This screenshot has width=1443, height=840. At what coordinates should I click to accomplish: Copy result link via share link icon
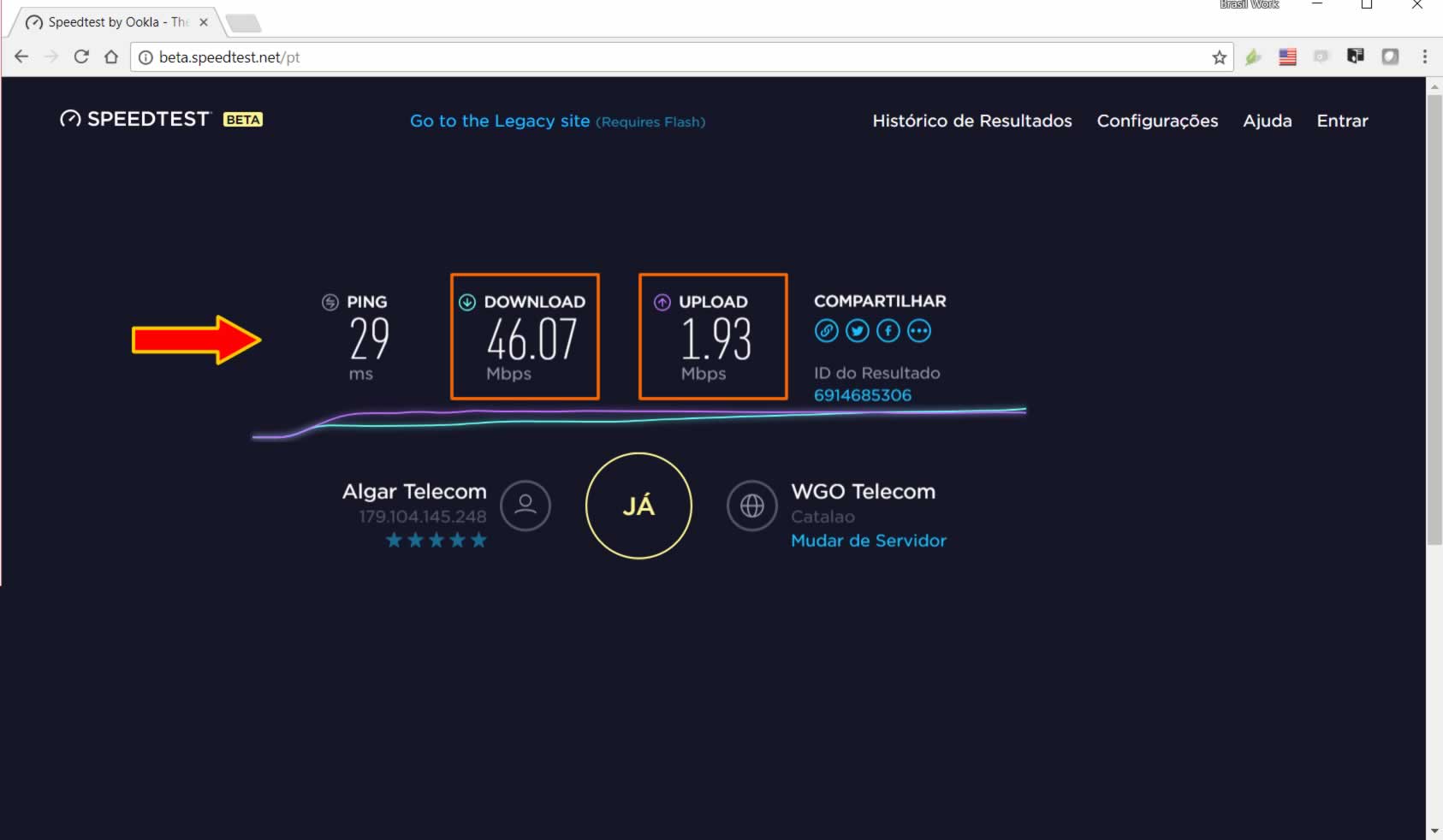click(x=826, y=330)
